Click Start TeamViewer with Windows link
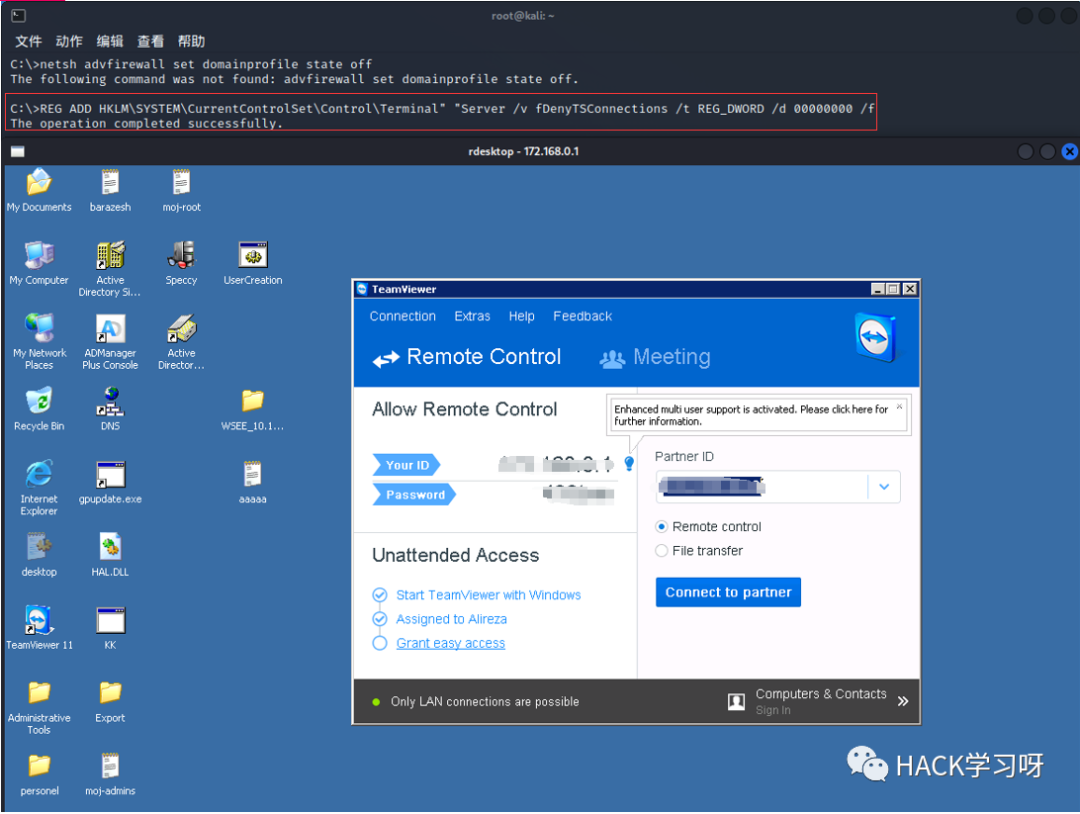This screenshot has height=814, width=1080. (488, 595)
